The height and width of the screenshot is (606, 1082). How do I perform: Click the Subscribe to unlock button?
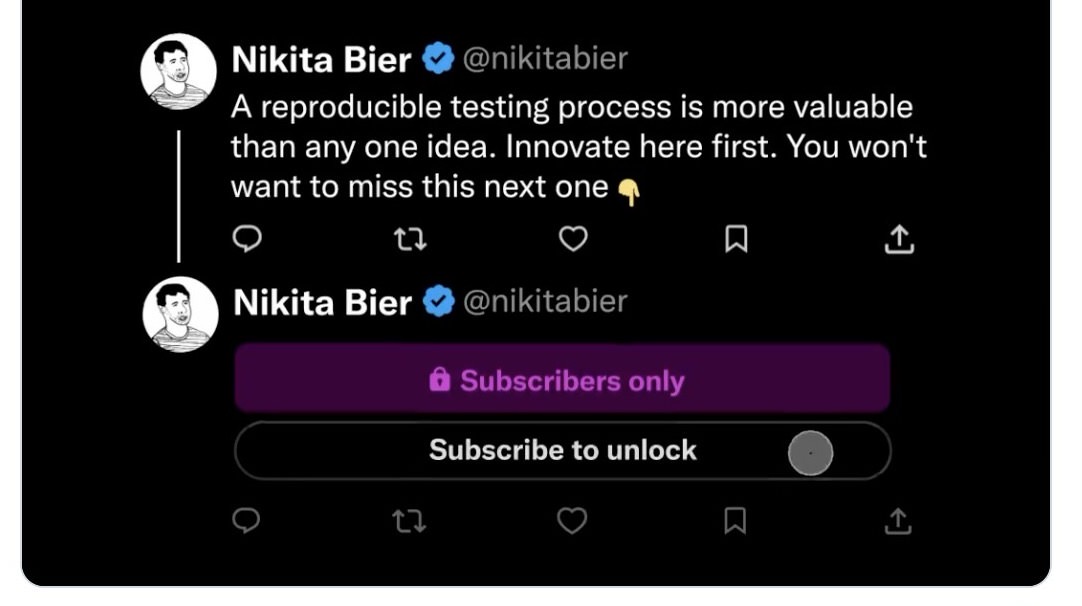pyautogui.click(x=562, y=451)
